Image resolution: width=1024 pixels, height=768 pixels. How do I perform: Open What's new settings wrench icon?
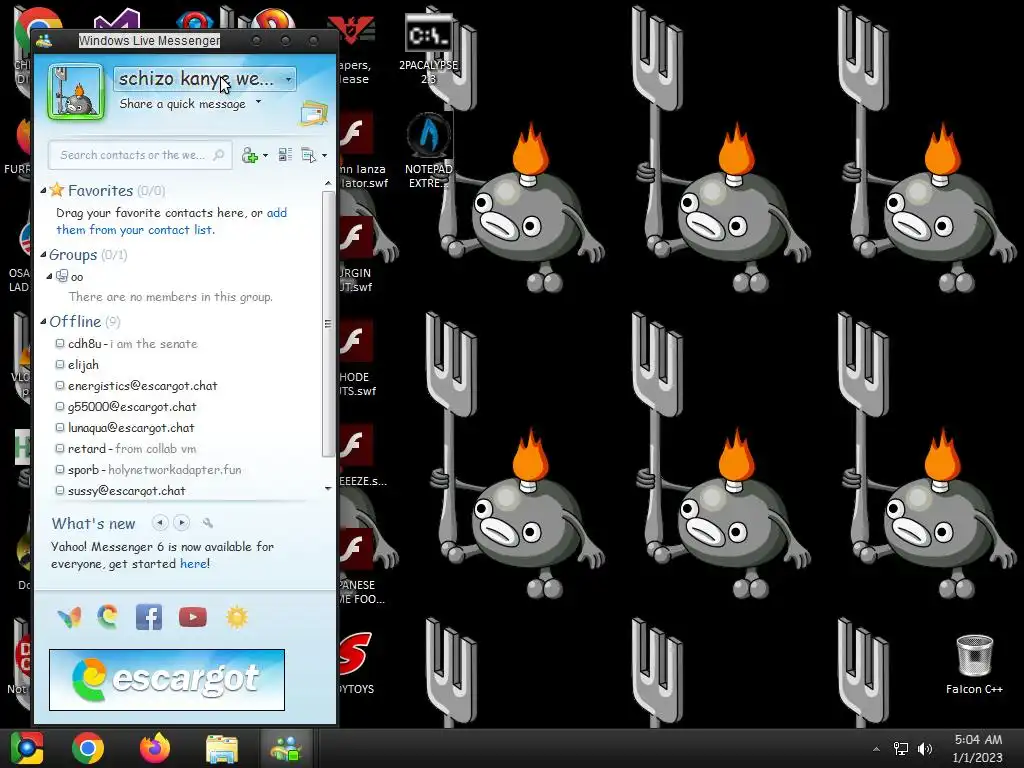[x=208, y=523]
